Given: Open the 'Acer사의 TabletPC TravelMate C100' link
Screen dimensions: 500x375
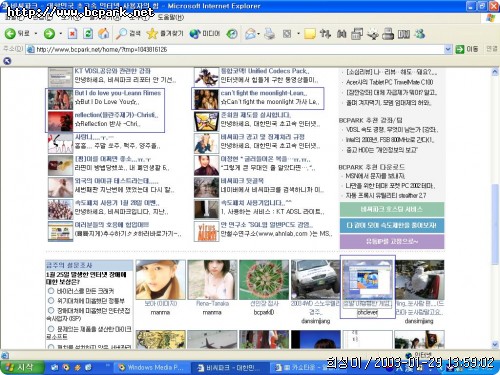Looking at the screenshot, I should coord(389,82).
